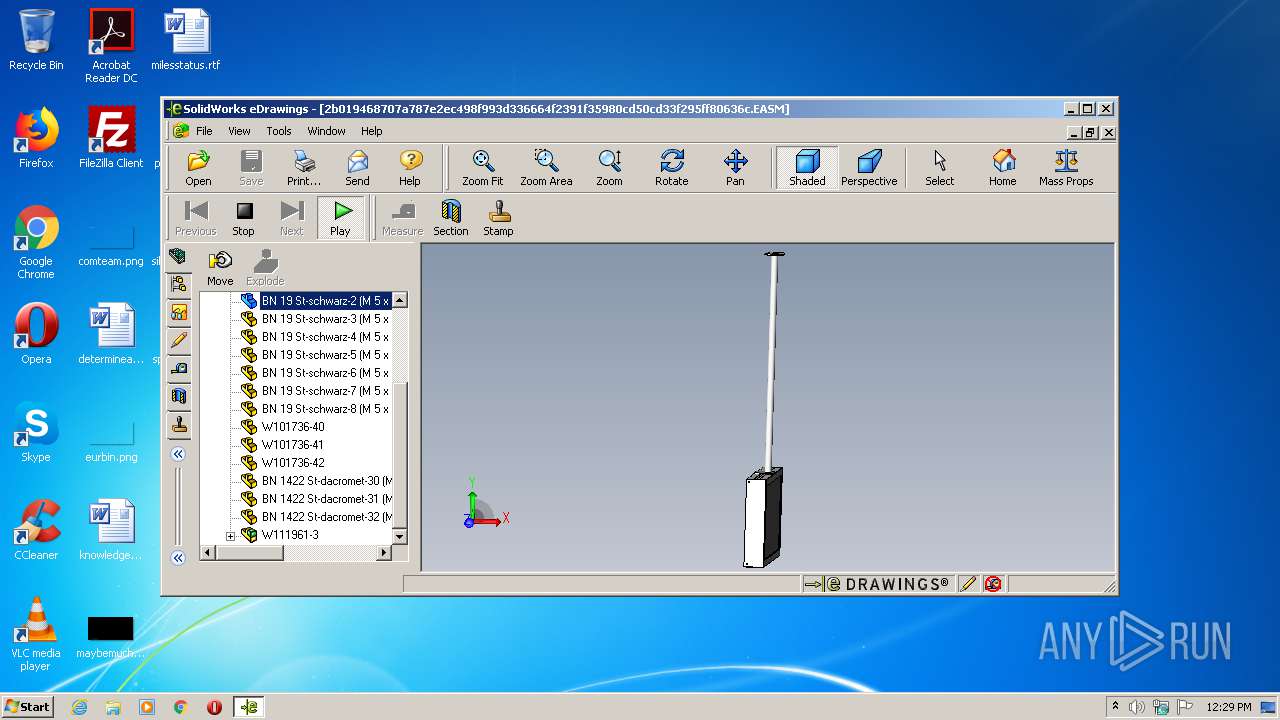1280x720 pixels.
Task: Select BN 19 St-schwarz-8 component
Action: 325,409
